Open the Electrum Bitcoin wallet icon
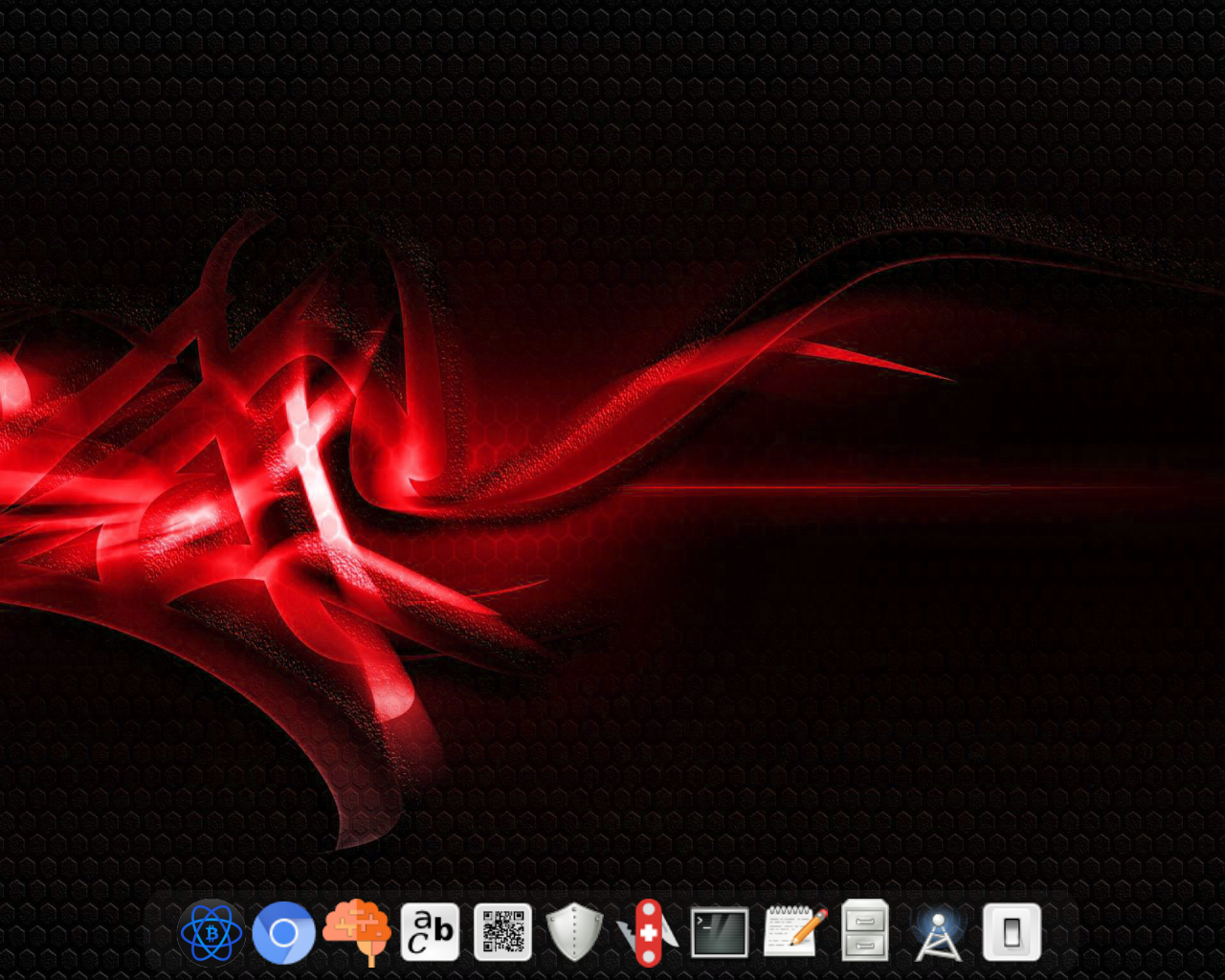Viewport: 1225px width, 980px height. 212,932
